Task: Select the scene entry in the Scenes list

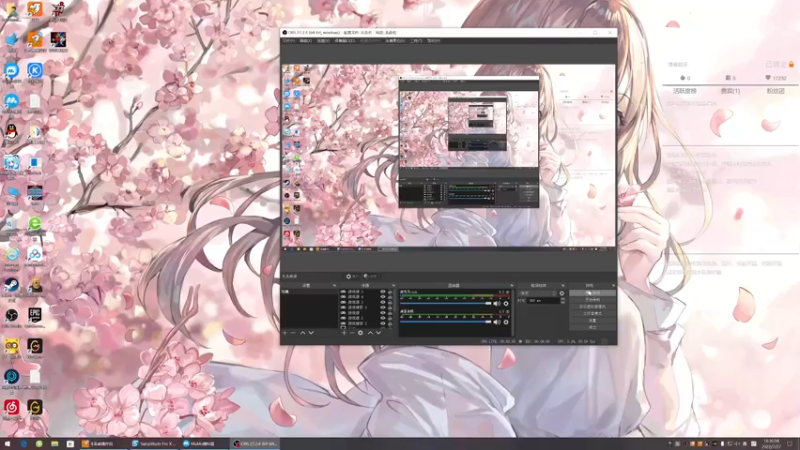Action: point(309,291)
